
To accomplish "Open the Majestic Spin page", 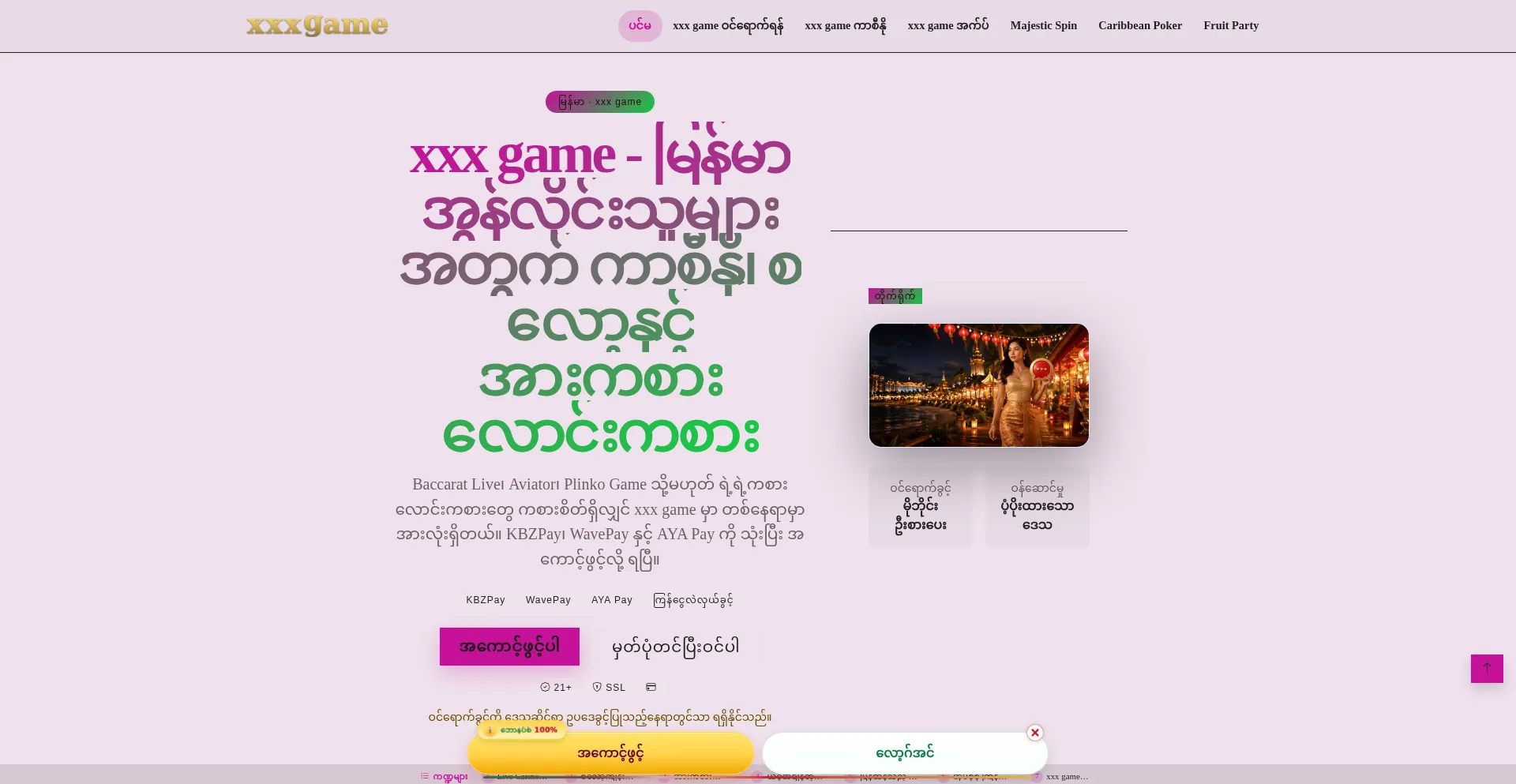I will tap(1044, 25).
